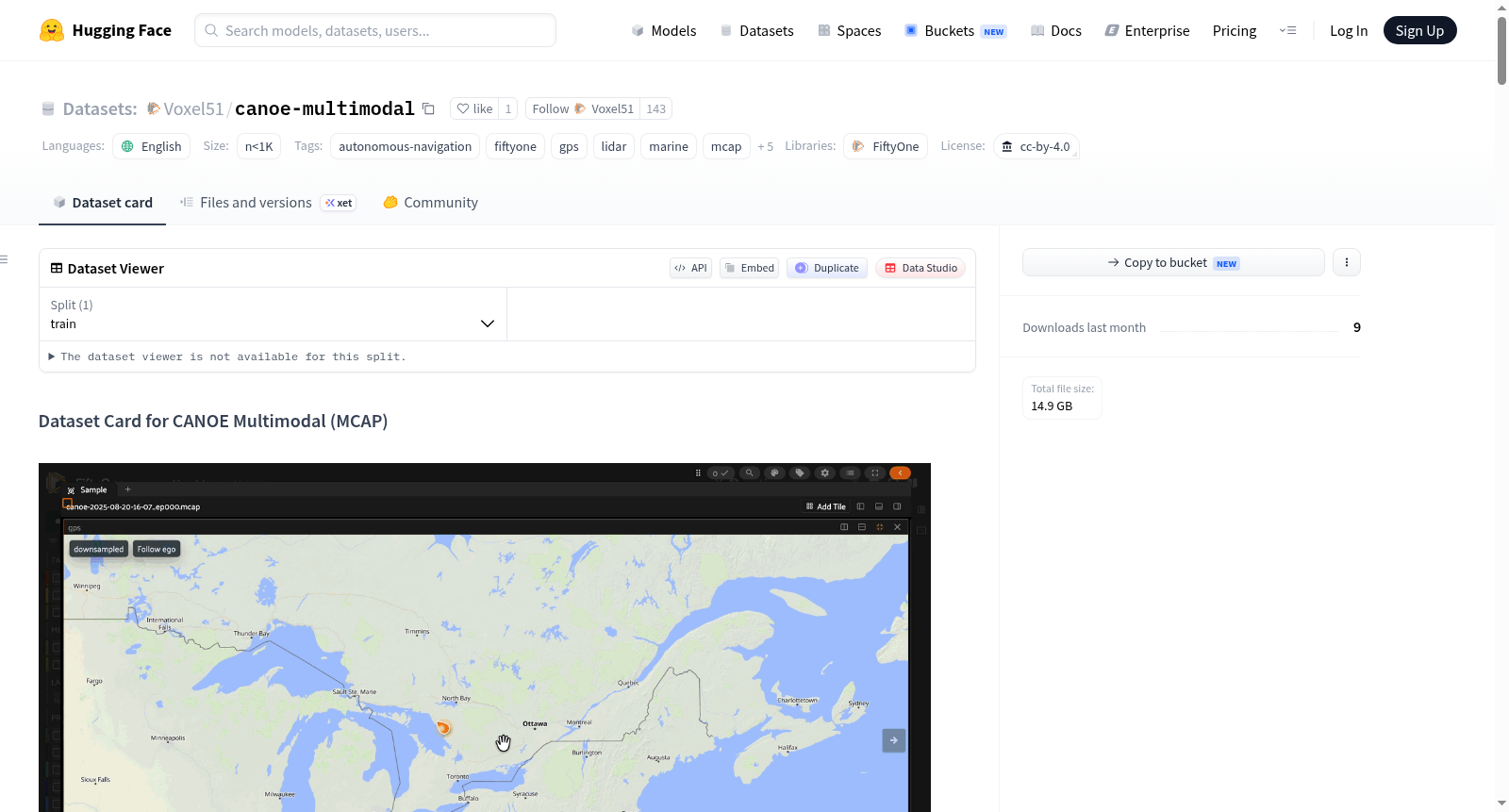Viewport: 1509px width, 812px height.
Task: Select the mcap tag
Action: 726,146
